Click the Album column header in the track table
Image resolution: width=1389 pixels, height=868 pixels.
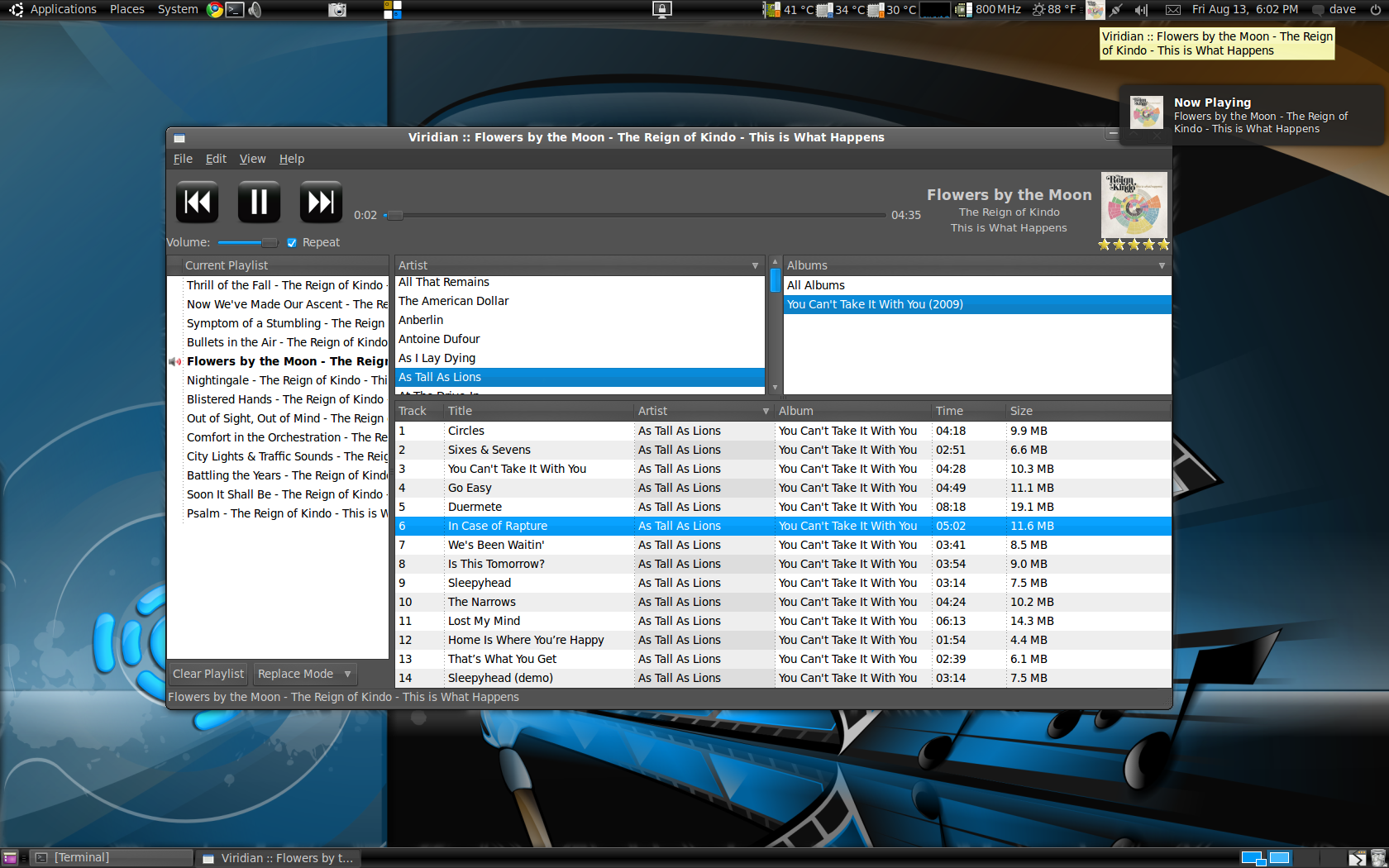point(852,411)
